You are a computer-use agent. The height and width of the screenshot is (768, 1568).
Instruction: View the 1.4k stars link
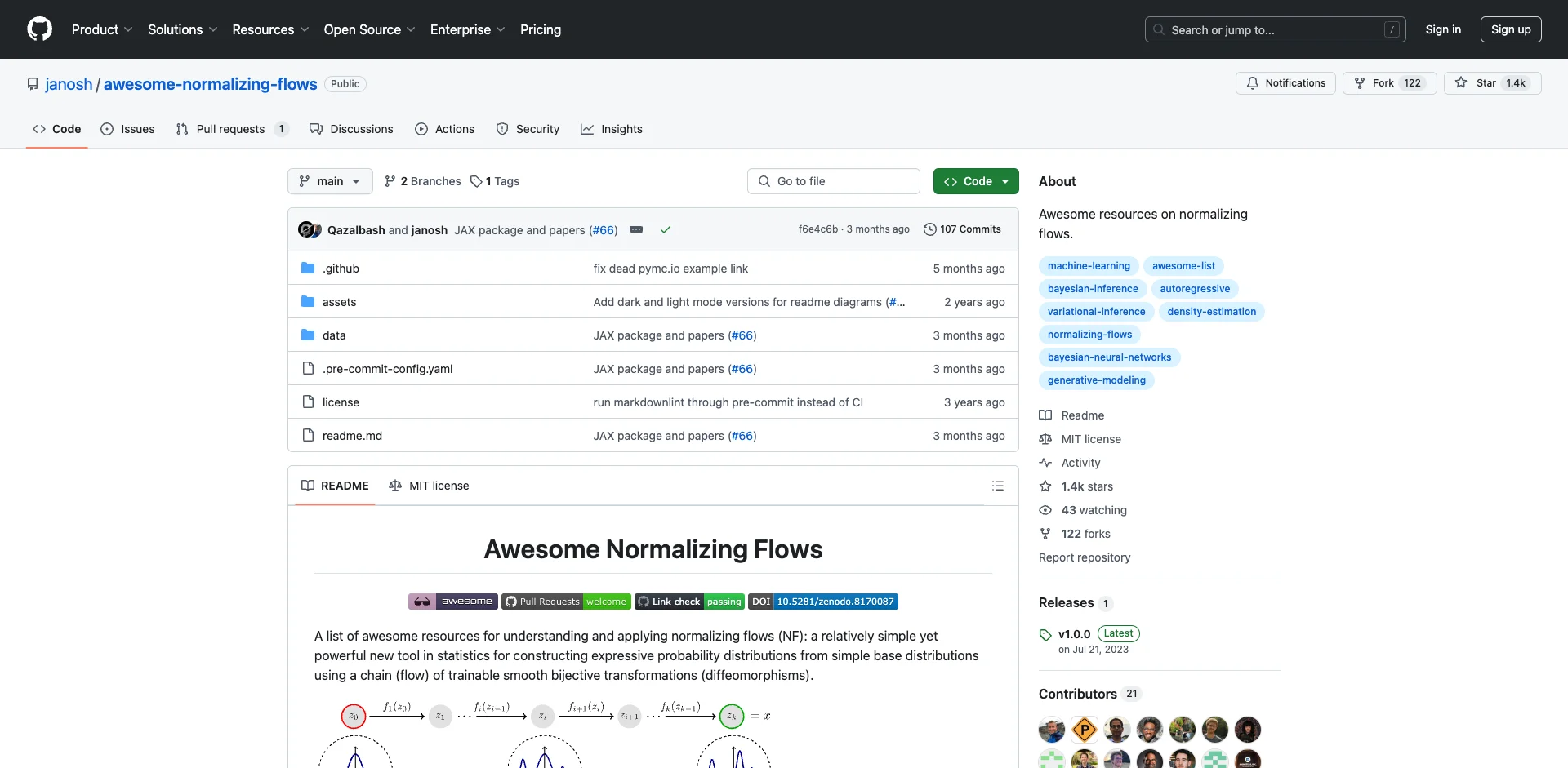[x=1076, y=486]
